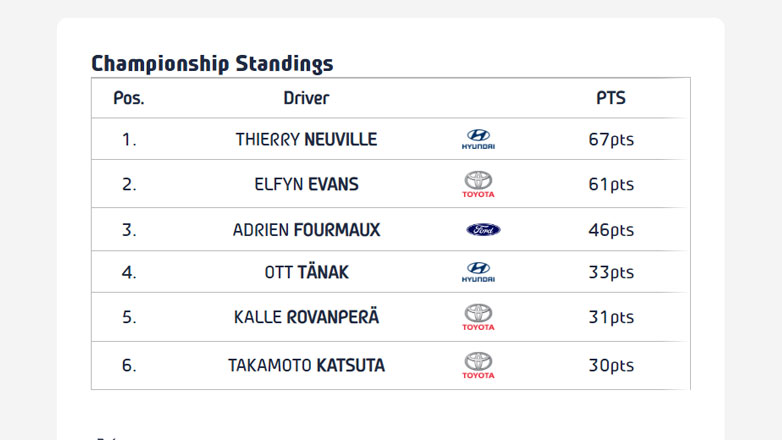The image size is (782, 440).
Task: Click the Championship Standings heading
Action: [212, 64]
